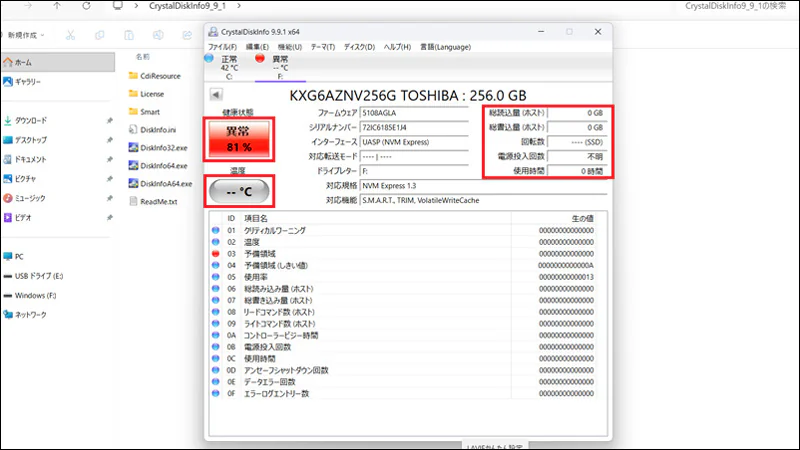
Task: Select the 0B 電源投入回数 row
Action: (x=403, y=347)
